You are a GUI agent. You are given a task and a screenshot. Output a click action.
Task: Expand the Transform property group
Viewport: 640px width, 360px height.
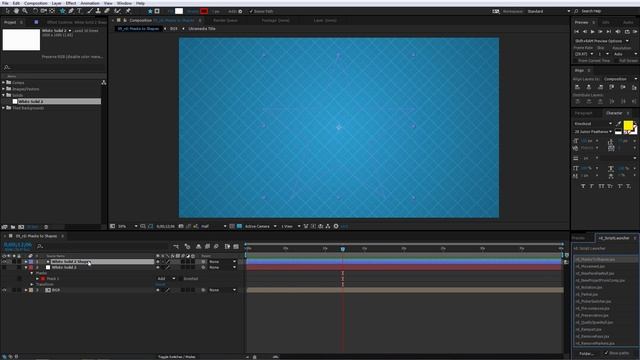[32, 284]
